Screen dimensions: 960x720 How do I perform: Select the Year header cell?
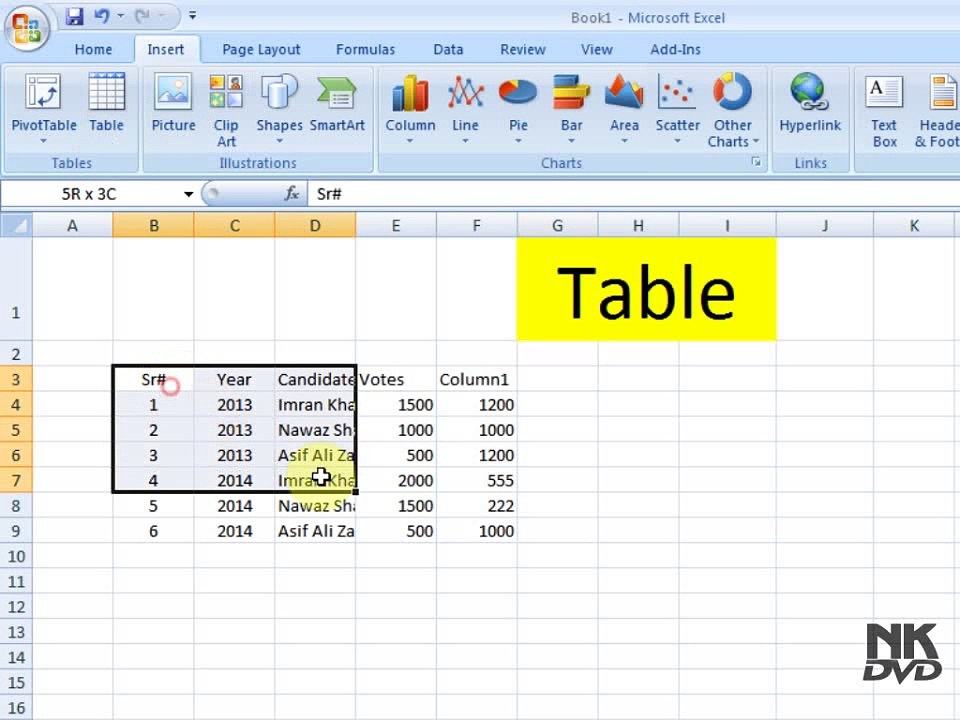coord(234,380)
